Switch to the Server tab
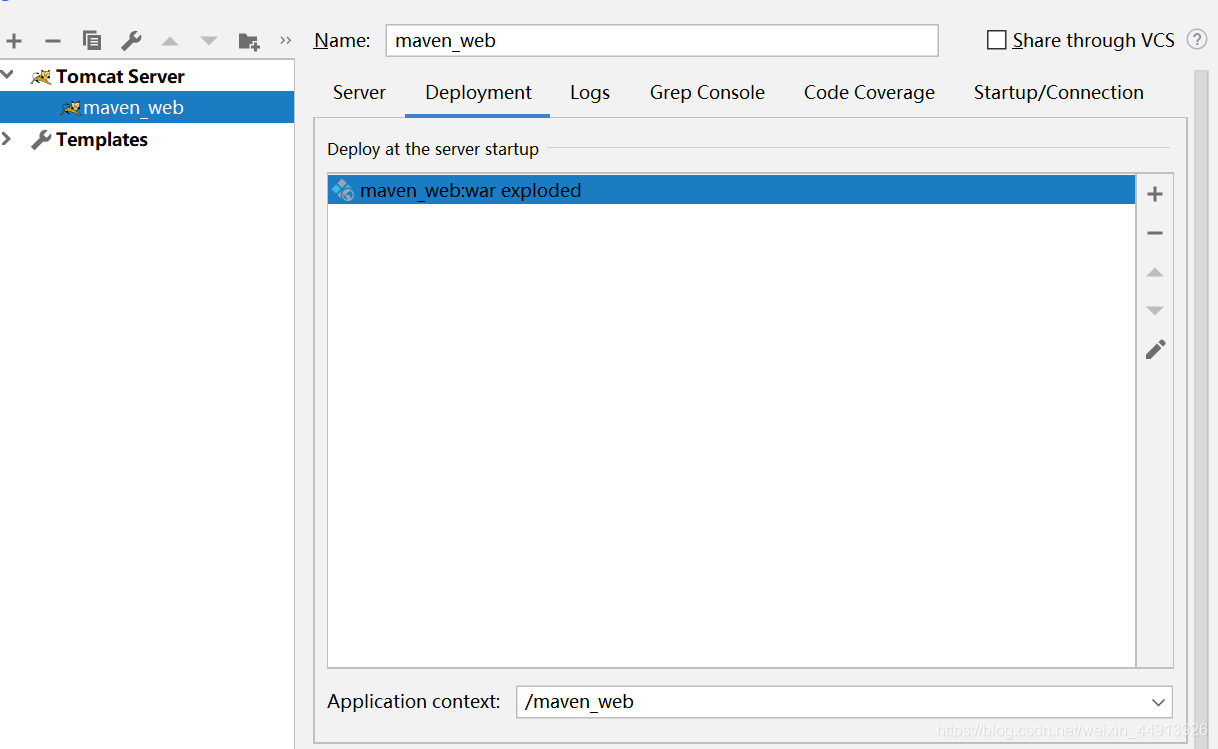 click(359, 93)
